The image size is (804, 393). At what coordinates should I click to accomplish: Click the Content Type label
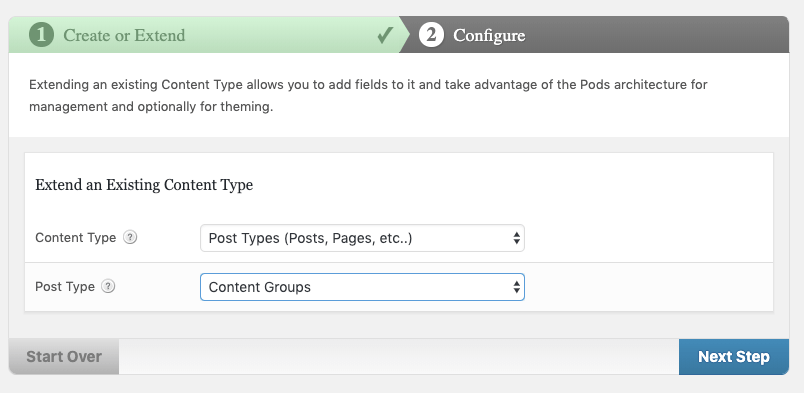[x=75, y=238]
